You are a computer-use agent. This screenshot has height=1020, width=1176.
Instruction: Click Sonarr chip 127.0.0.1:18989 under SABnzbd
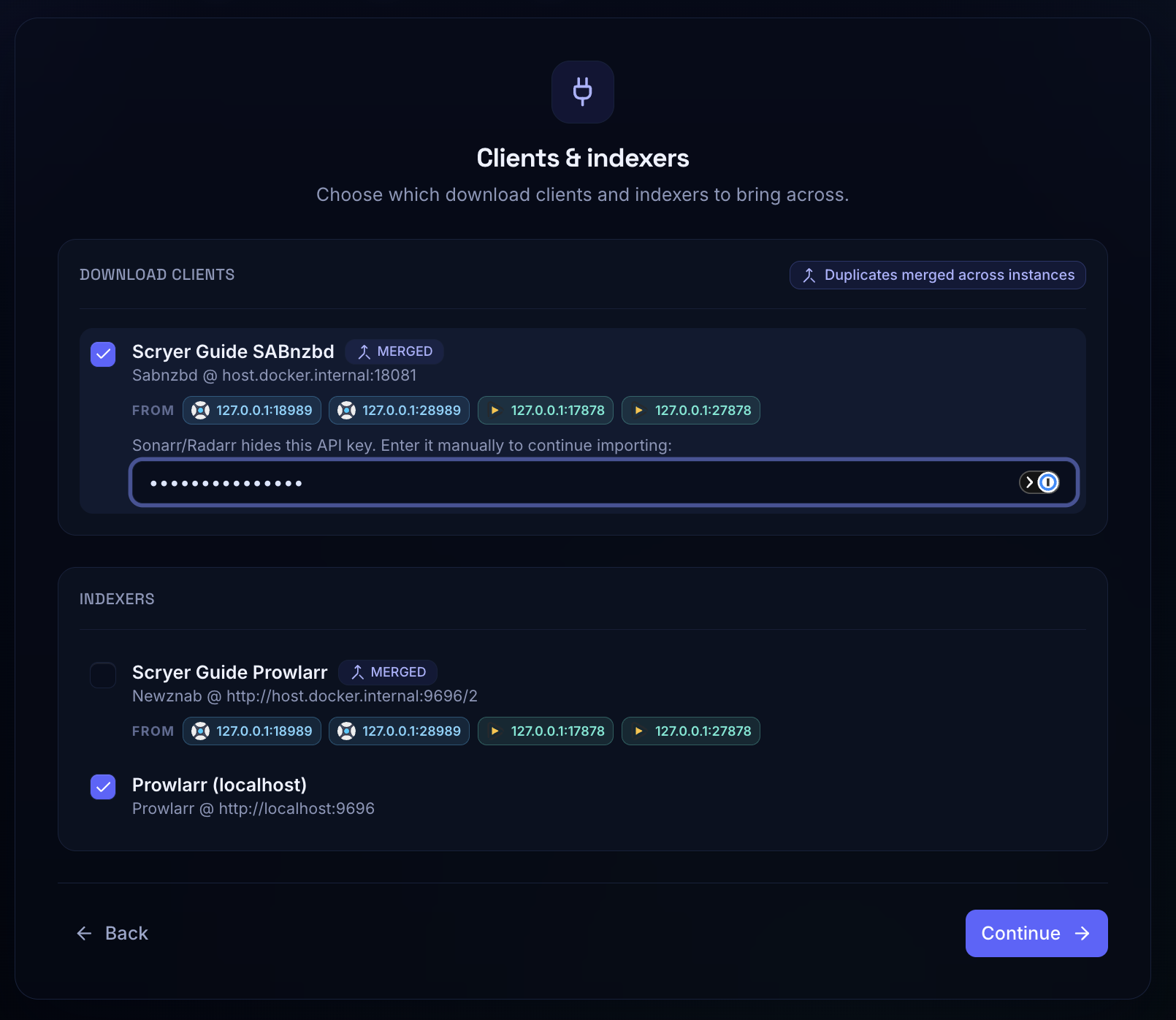(252, 411)
